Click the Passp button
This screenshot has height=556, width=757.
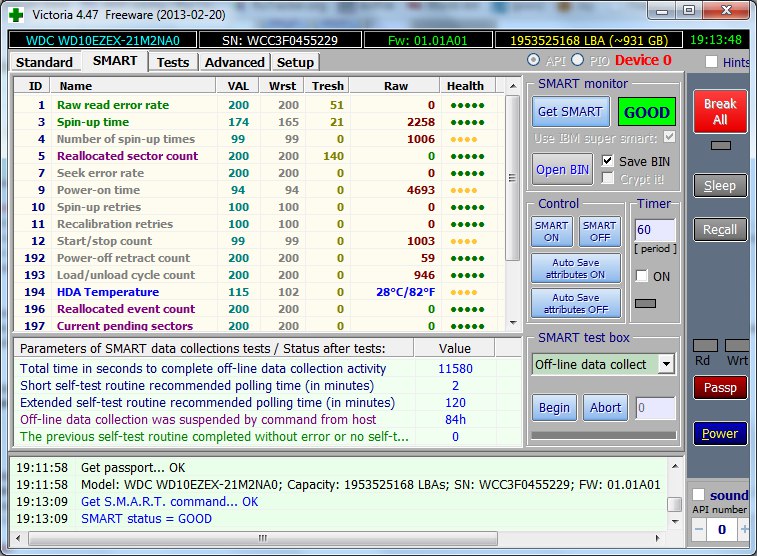point(719,387)
